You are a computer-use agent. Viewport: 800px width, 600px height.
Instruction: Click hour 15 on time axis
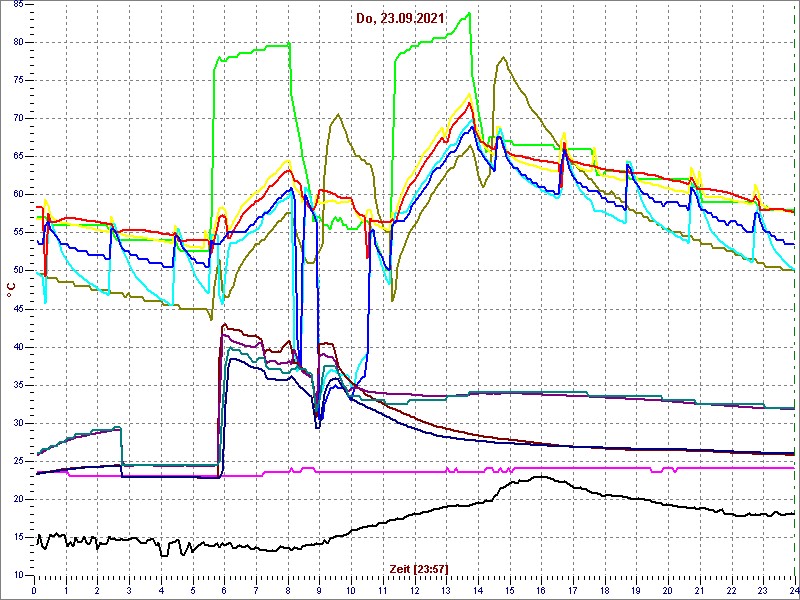[x=509, y=591]
